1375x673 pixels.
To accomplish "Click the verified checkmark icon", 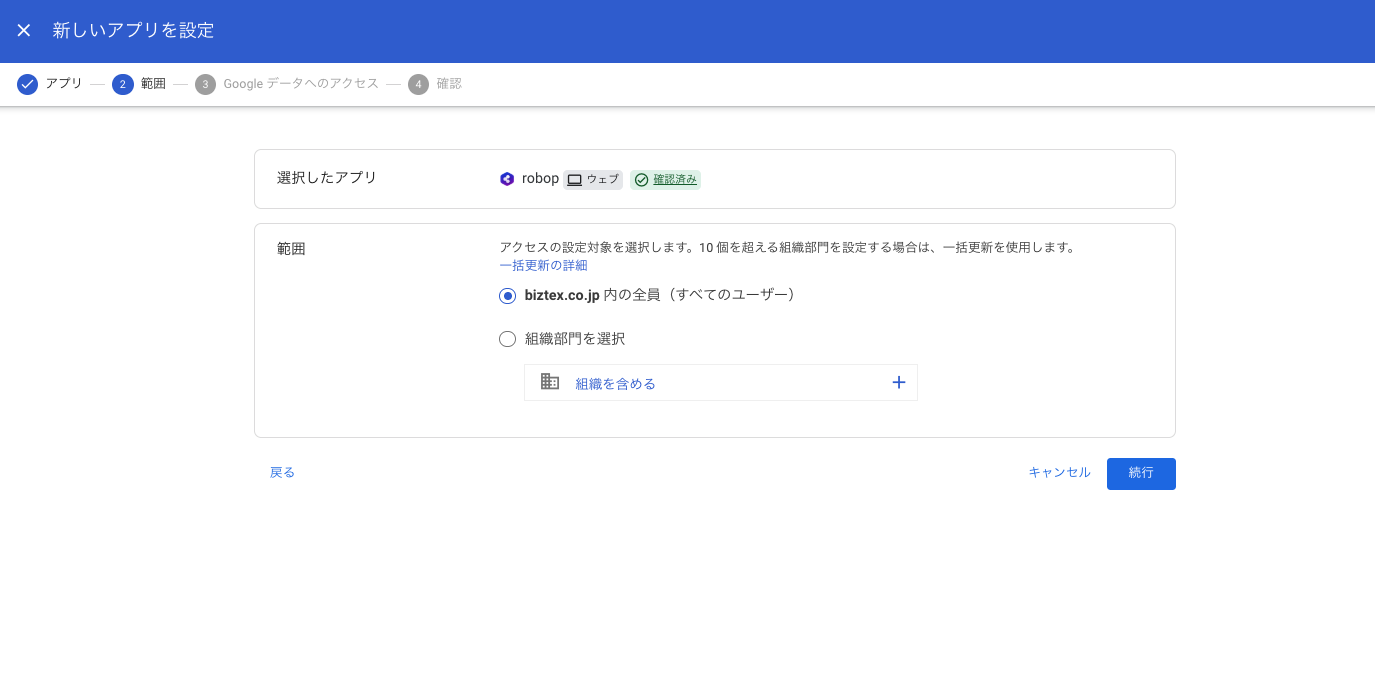I will click(x=642, y=180).
